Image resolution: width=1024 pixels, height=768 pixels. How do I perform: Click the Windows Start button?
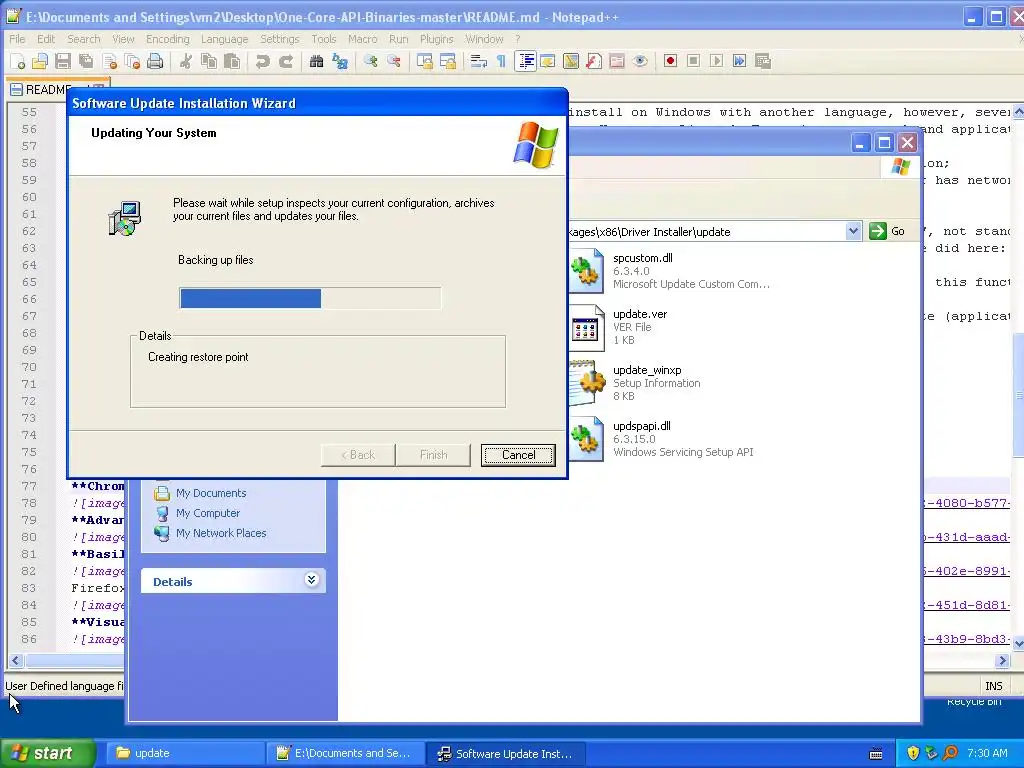(x=47, y=753)
